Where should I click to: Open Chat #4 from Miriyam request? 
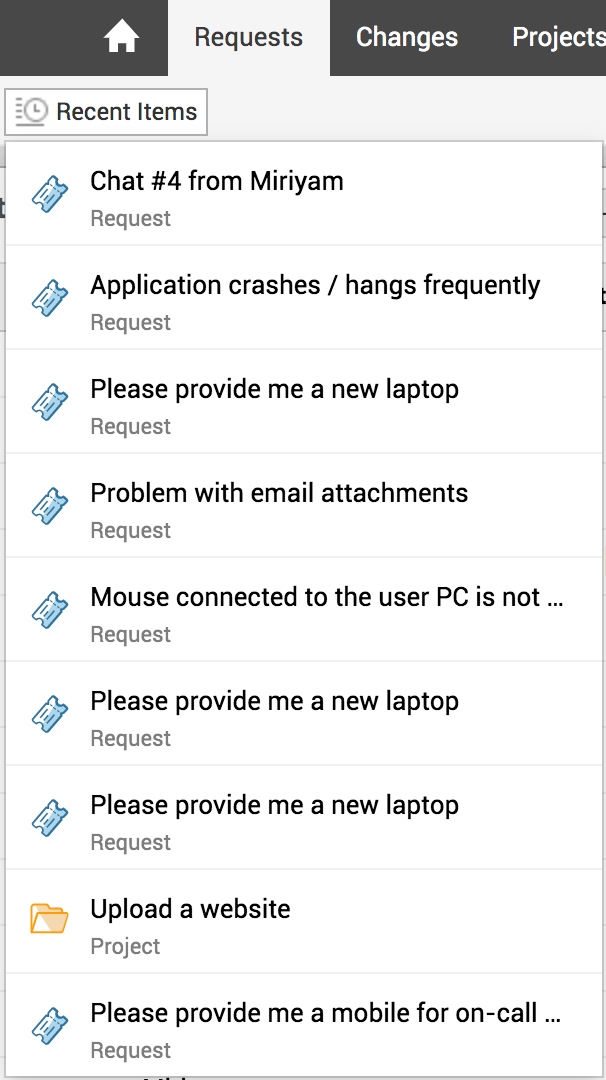point(217,181)
